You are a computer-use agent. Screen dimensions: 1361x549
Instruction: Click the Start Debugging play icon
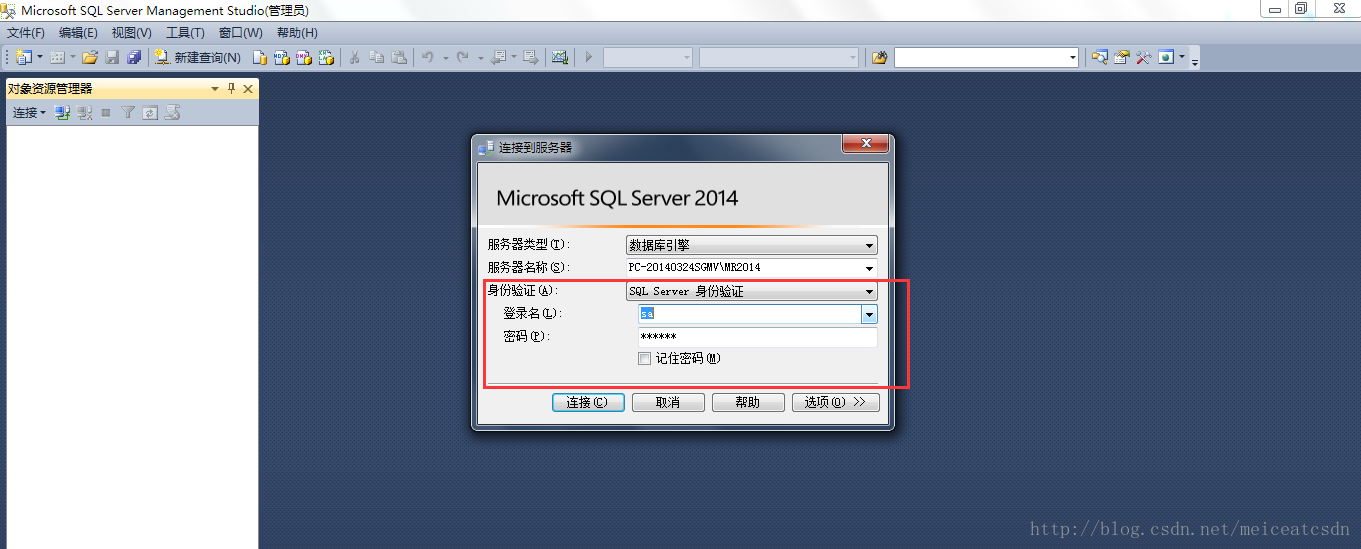tap(589, 57)
